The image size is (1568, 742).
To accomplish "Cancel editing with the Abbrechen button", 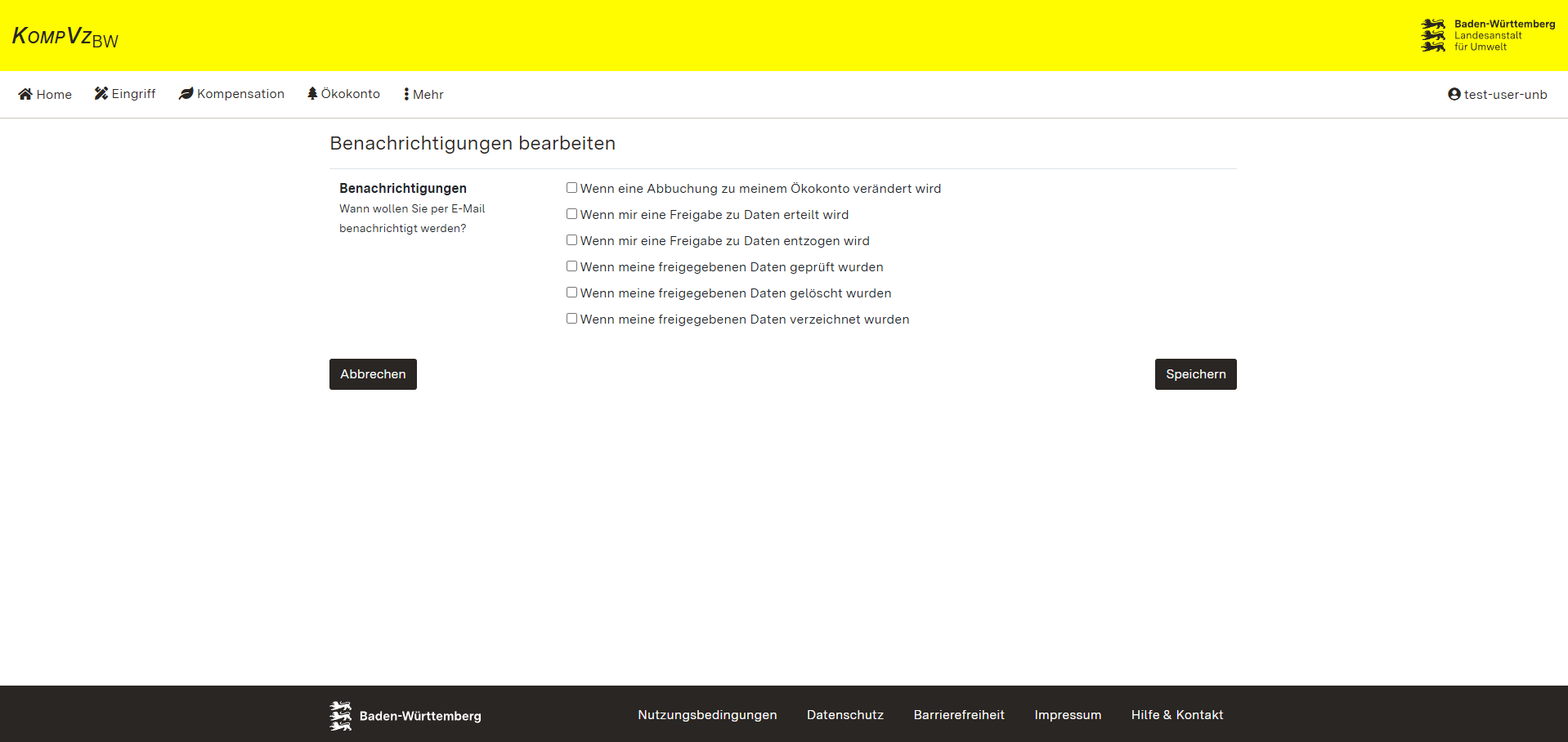I will (373, 374).
